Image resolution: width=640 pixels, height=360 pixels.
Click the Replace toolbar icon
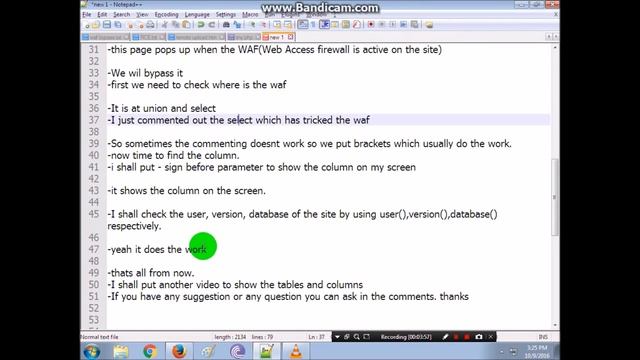click(238, 25)
